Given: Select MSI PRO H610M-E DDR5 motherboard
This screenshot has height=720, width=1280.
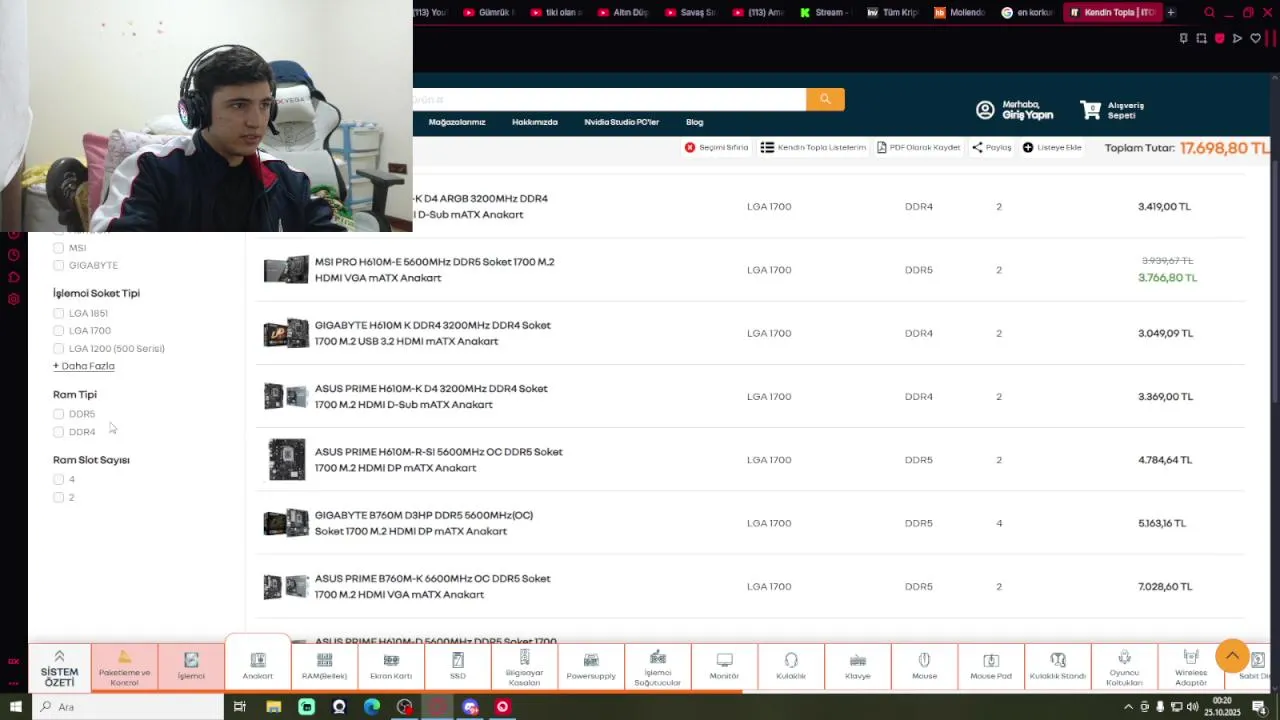Looking at the screenshot, I should pyautogui.click(x=434, y=270).
